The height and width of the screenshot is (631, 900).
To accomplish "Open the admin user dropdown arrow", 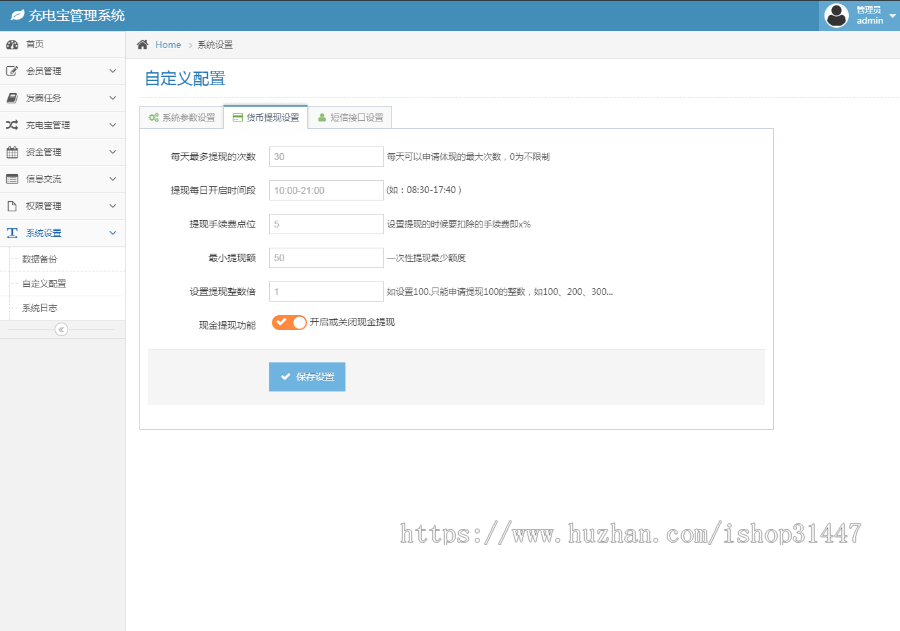I will (x=893, y=16).
